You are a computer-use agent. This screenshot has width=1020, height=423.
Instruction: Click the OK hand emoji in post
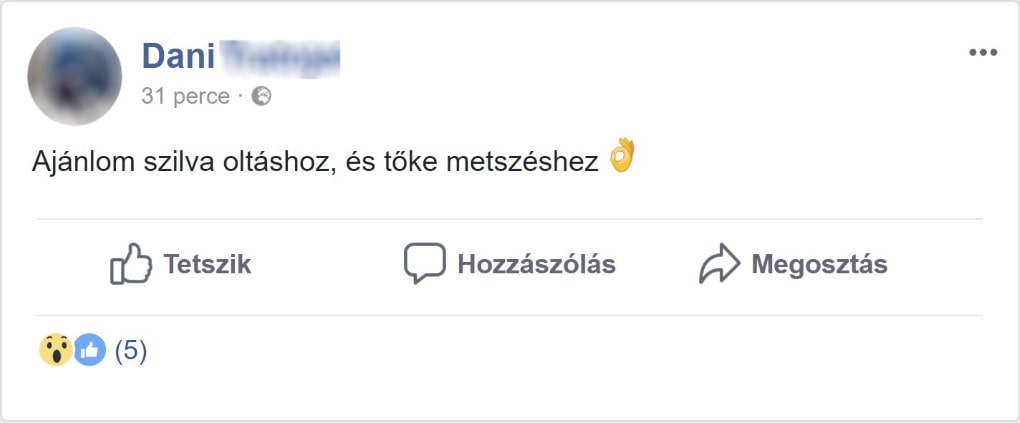pyautogui.click(x=622, y=156)
